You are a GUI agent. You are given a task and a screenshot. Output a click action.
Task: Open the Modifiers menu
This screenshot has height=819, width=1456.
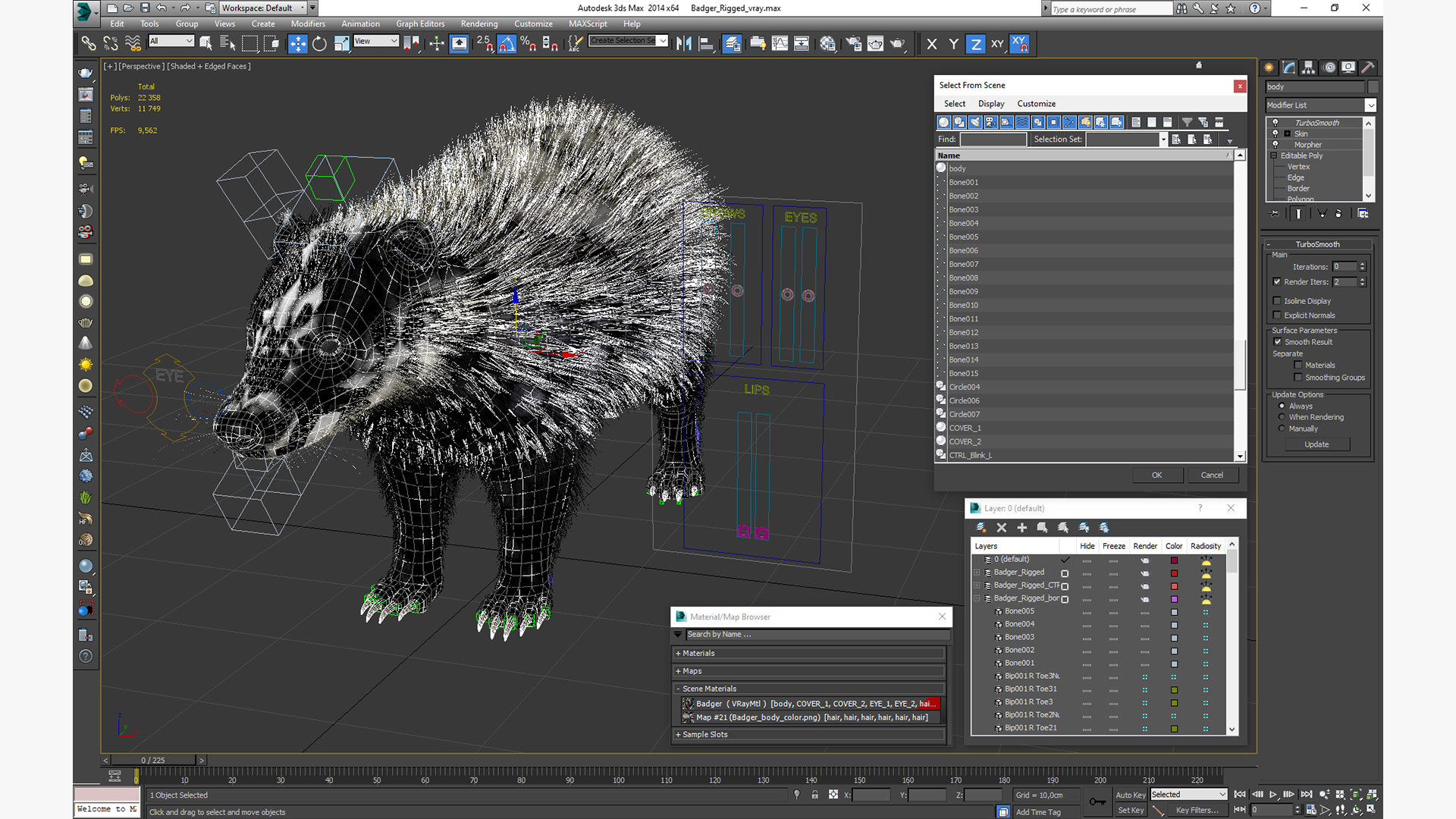[308, 24]
